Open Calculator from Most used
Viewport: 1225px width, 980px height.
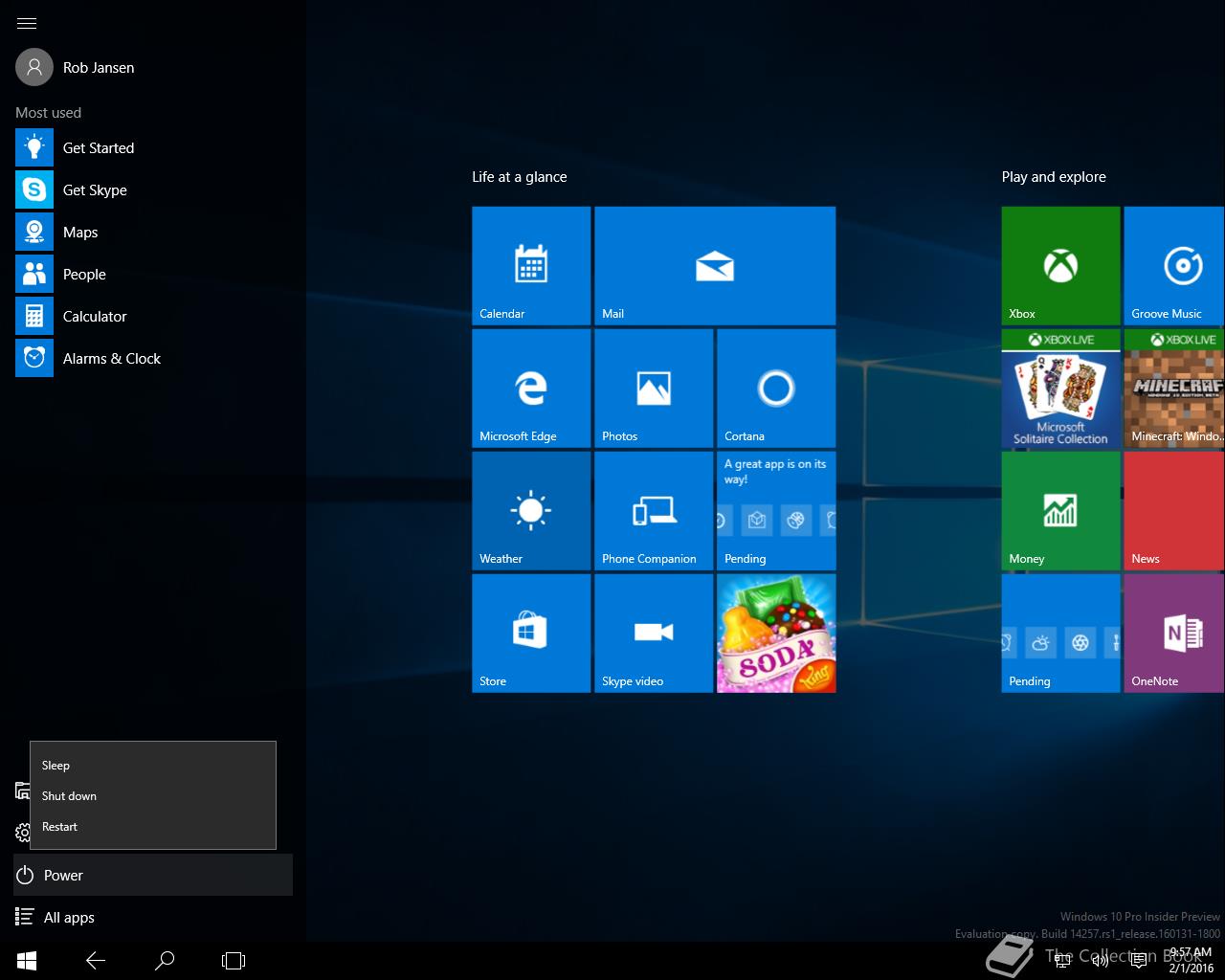153,317
